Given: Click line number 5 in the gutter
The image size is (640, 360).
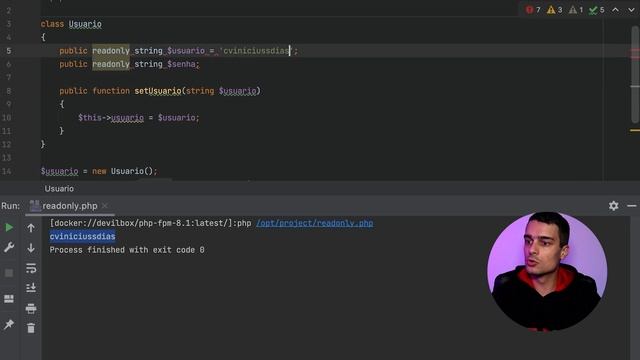Looking at the screenshot, I should pos(9,51).
